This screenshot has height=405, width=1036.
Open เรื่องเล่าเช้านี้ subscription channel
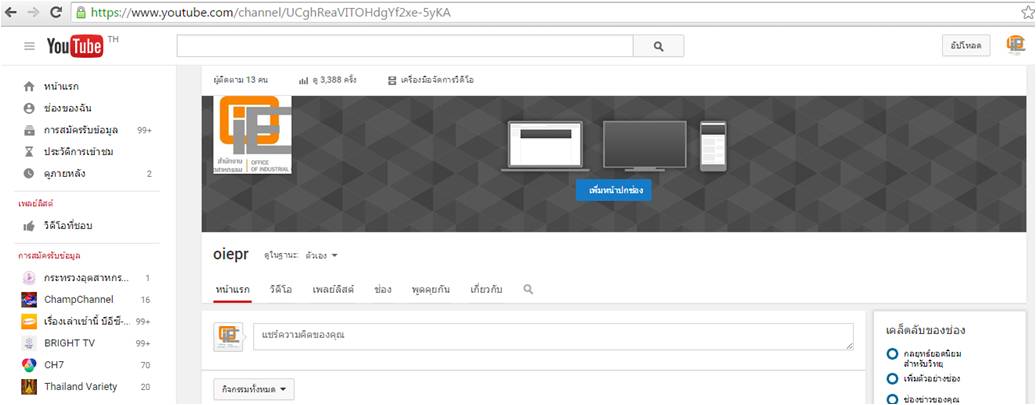pos(87,321)
